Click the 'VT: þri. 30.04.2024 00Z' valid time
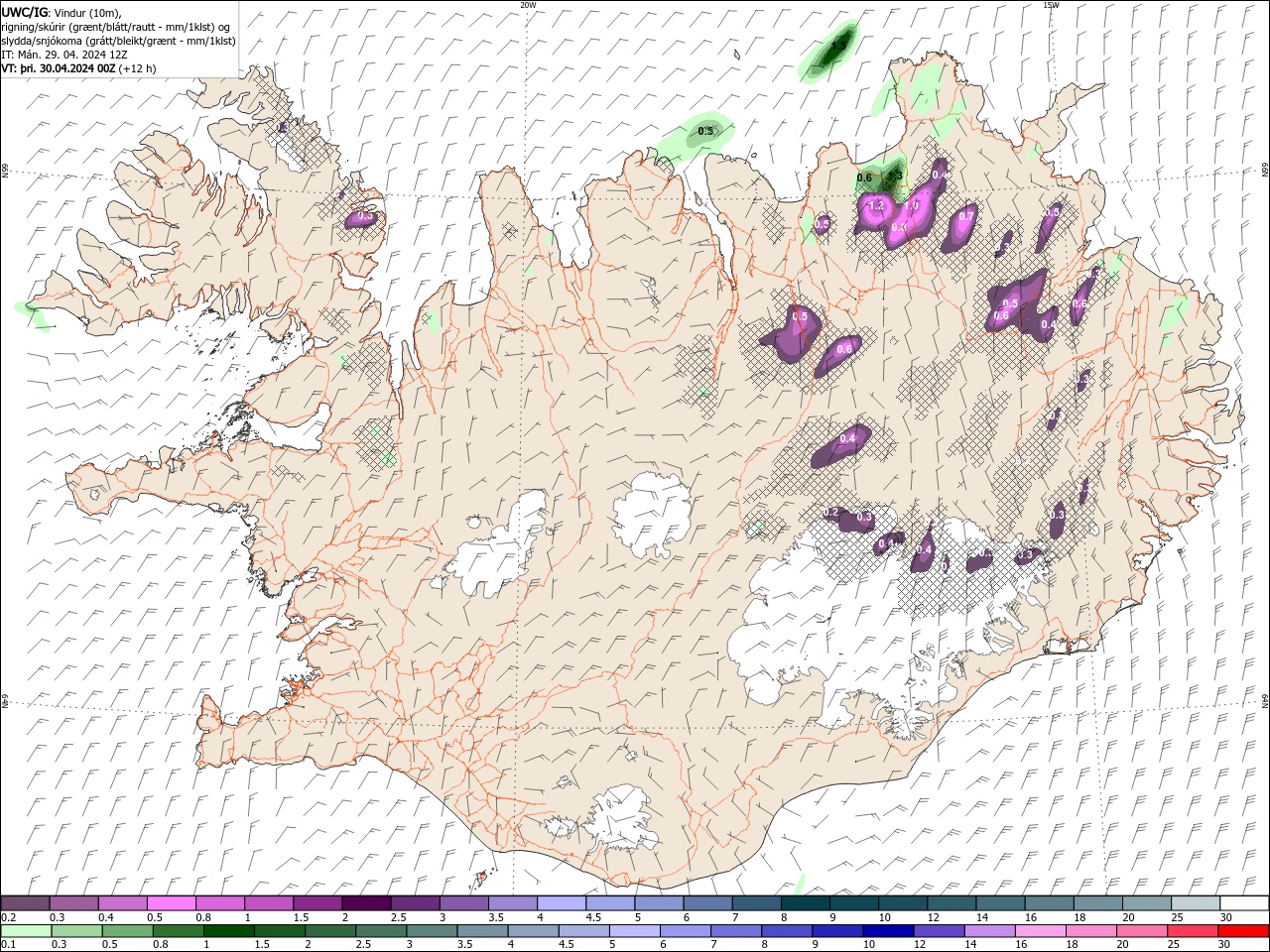The height and width of the screenshot is (952, 1270). (59, 68)
